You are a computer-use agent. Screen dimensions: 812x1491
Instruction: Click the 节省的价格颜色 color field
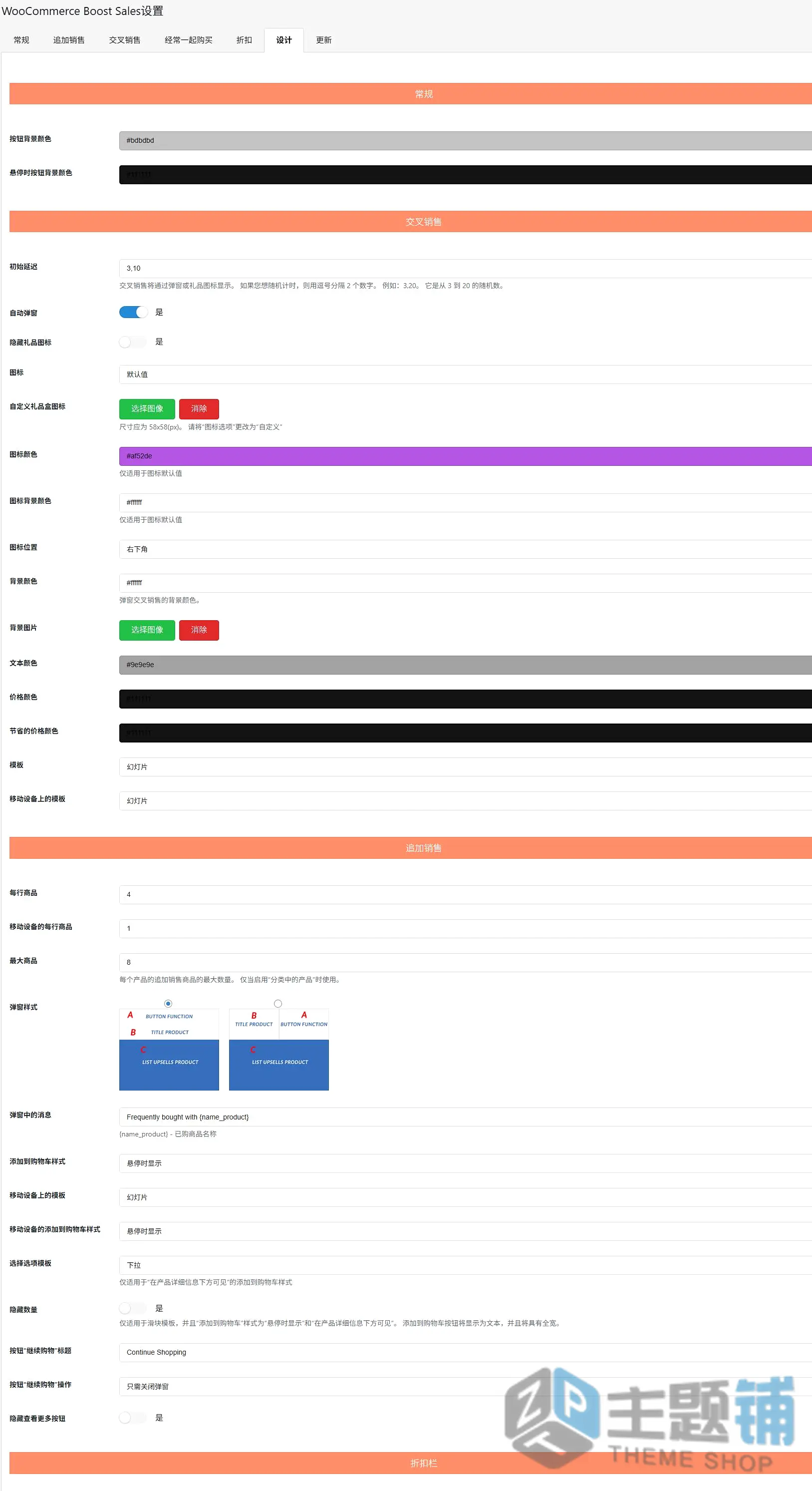(x=466, y=733)
